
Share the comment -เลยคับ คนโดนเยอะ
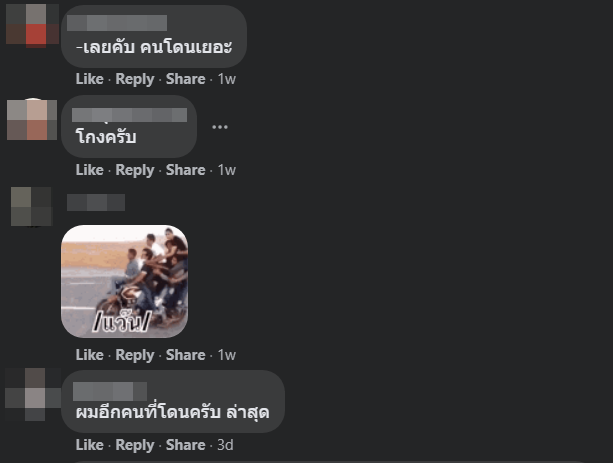(185, 79)
